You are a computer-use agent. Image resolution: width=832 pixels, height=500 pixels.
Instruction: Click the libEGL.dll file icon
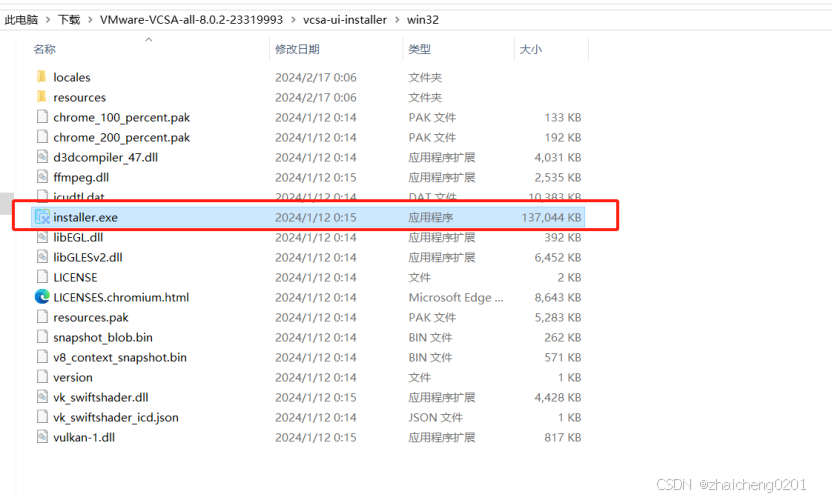42,237
